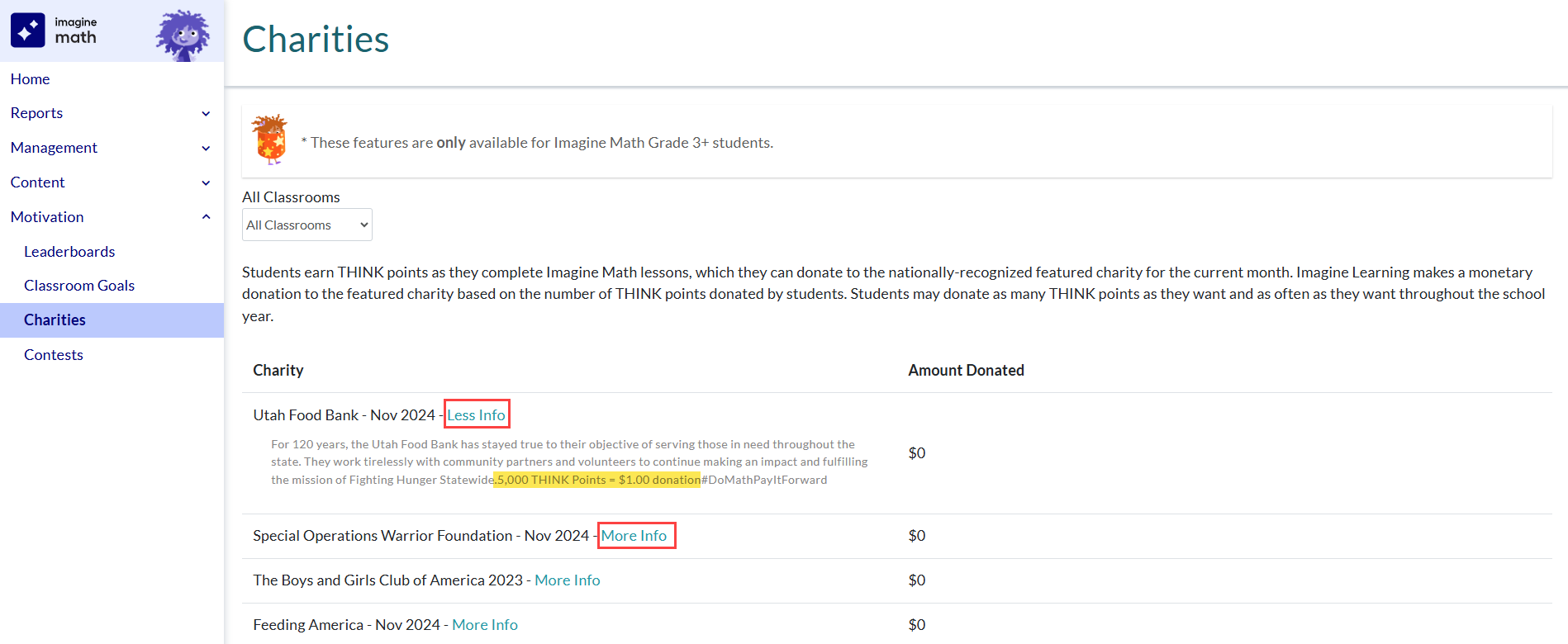Open the All Classrooms dropdown
The height and width of the screenshot is (644, 1568).
pyautogui.click(x=307, y=225)
